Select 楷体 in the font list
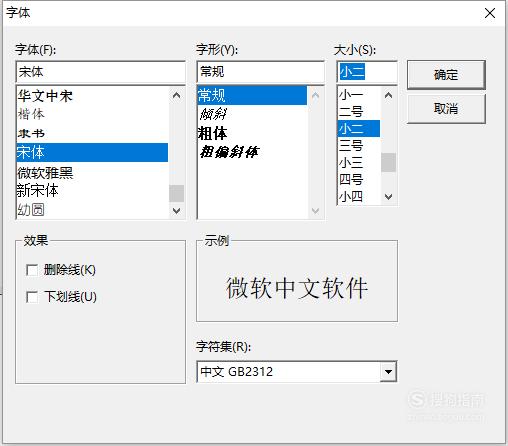This screenshot has width=508, height=446. point(92,114)
